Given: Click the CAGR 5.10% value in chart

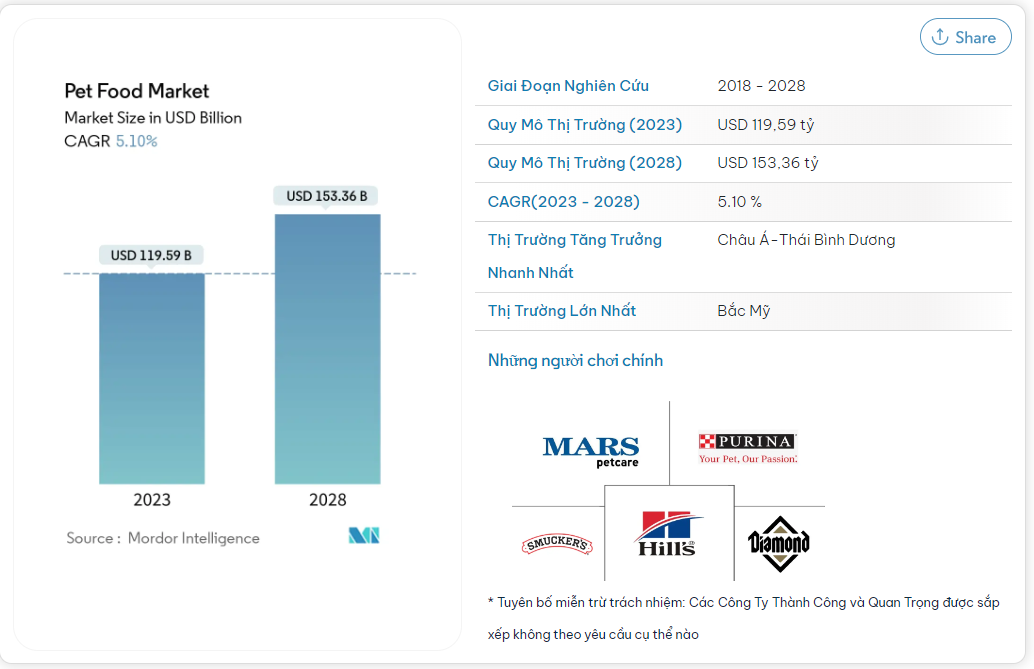Looking at the screenshot, I should point(136,141).
